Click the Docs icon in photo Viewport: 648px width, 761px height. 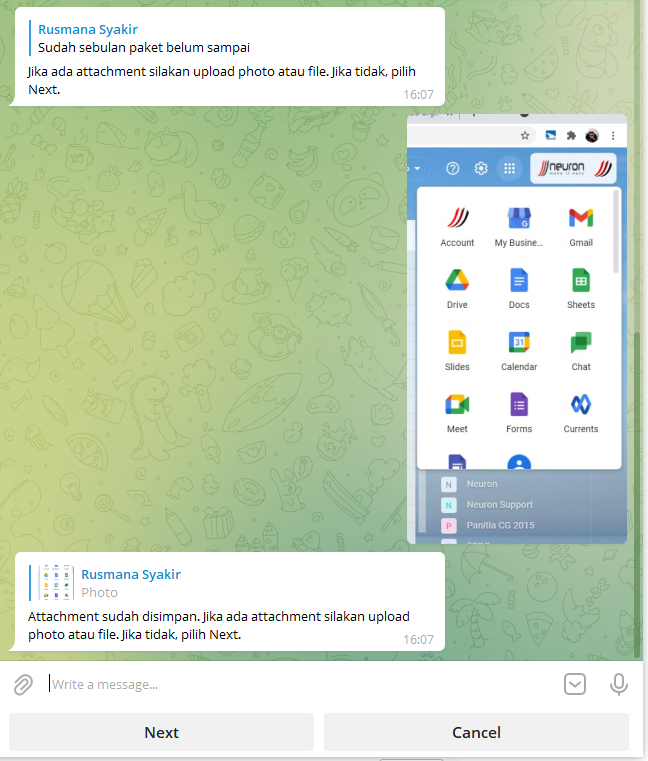coord(519,281)
